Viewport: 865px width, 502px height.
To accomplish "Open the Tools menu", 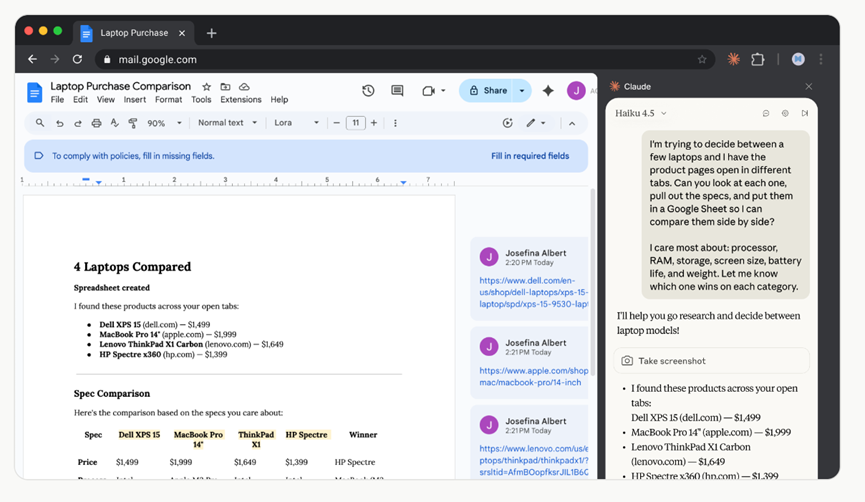I will pyautogui.click(x=201, y=100).
